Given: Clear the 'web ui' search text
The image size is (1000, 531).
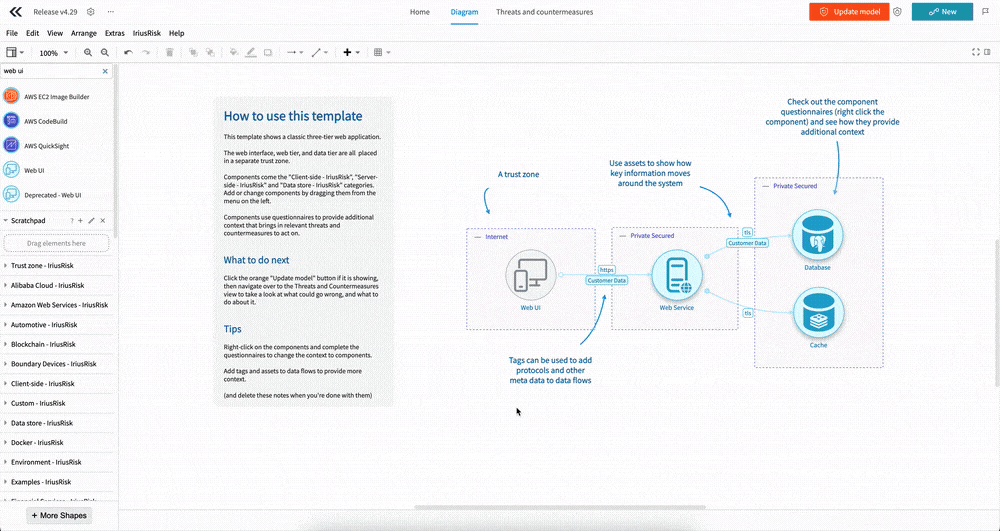Looking at the screenshot, I should pos(105,71).
